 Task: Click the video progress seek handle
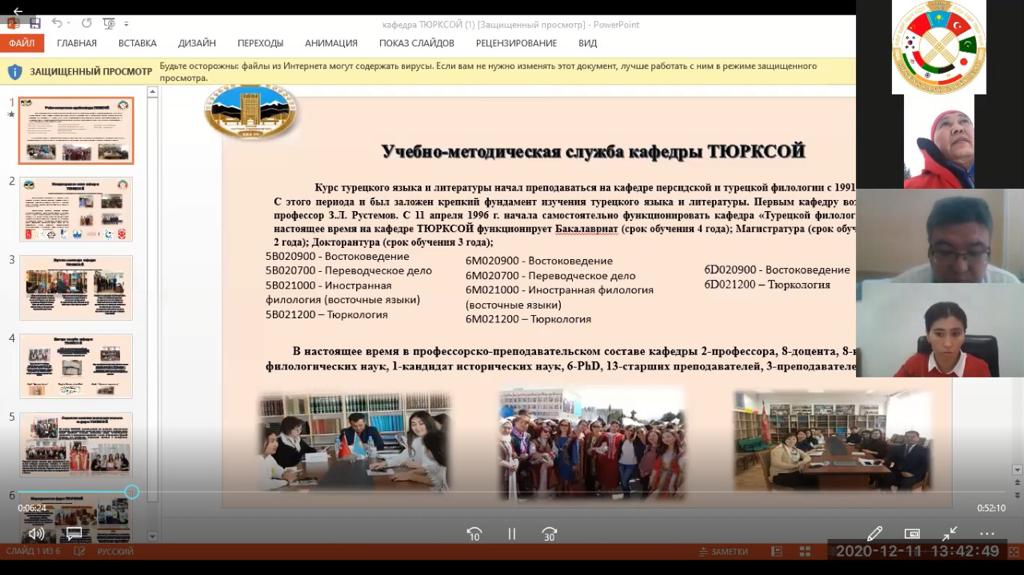[x=132, y=492]
